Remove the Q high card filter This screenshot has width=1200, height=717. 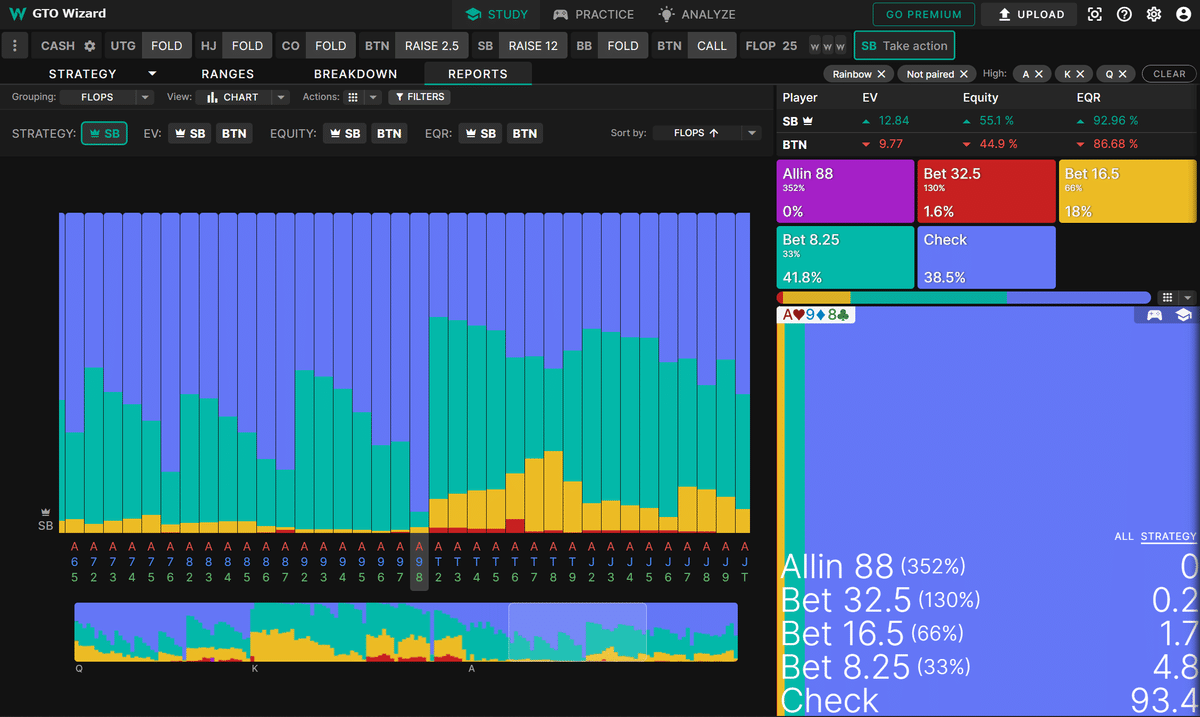pyautogui.click(x=1122, y=74)
